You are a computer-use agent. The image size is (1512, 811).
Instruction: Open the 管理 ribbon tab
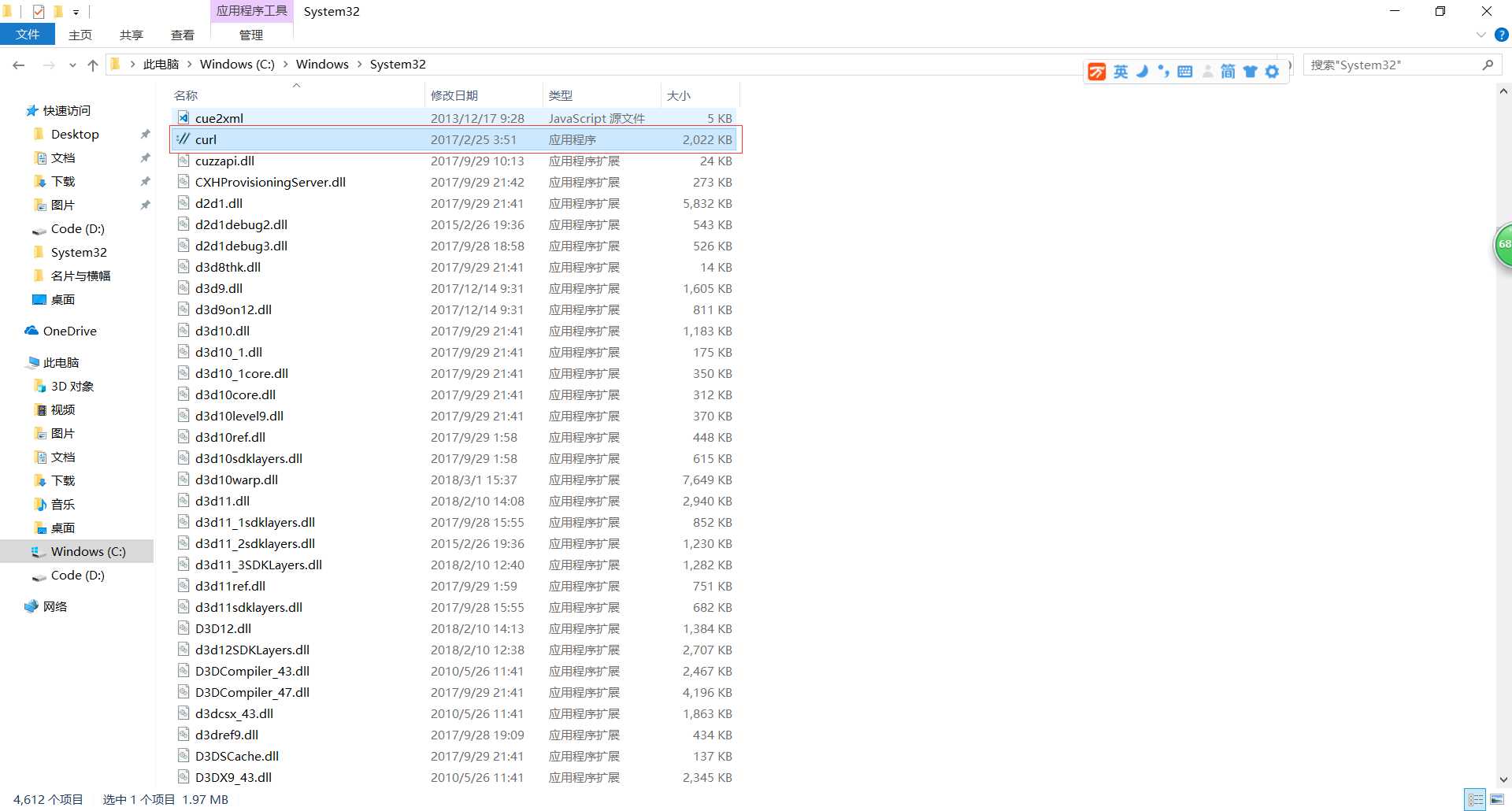tap(251, 35)
